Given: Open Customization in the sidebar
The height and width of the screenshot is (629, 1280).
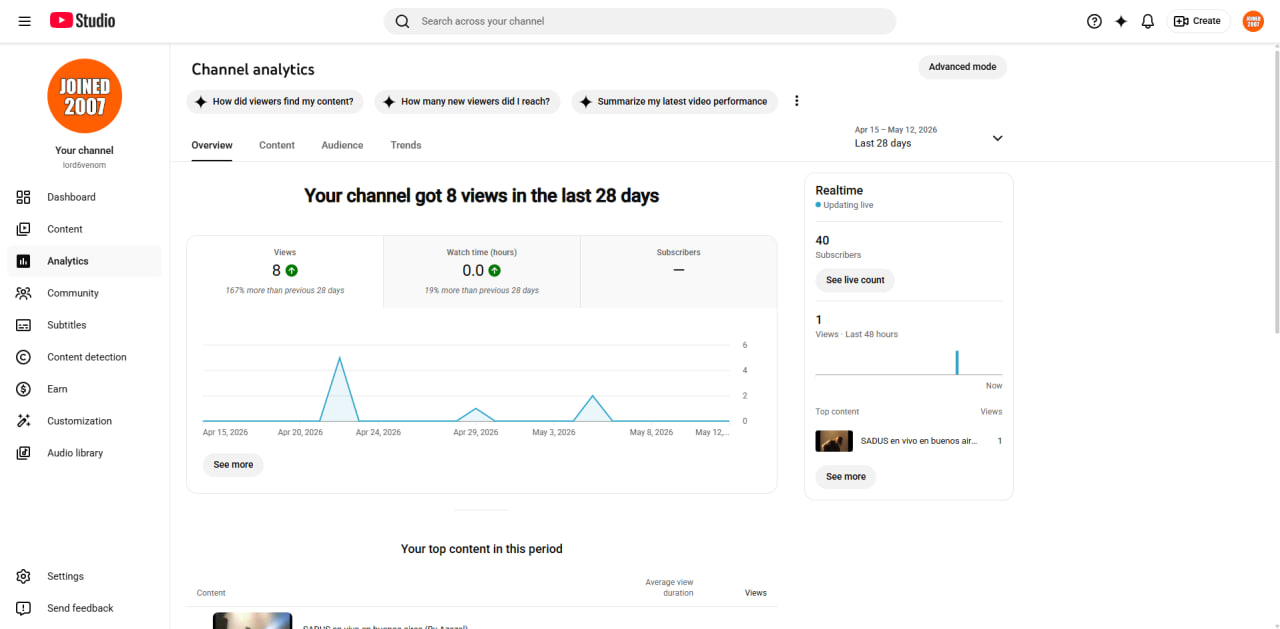Looking at the screenshot, I should (x=85, y=421).
